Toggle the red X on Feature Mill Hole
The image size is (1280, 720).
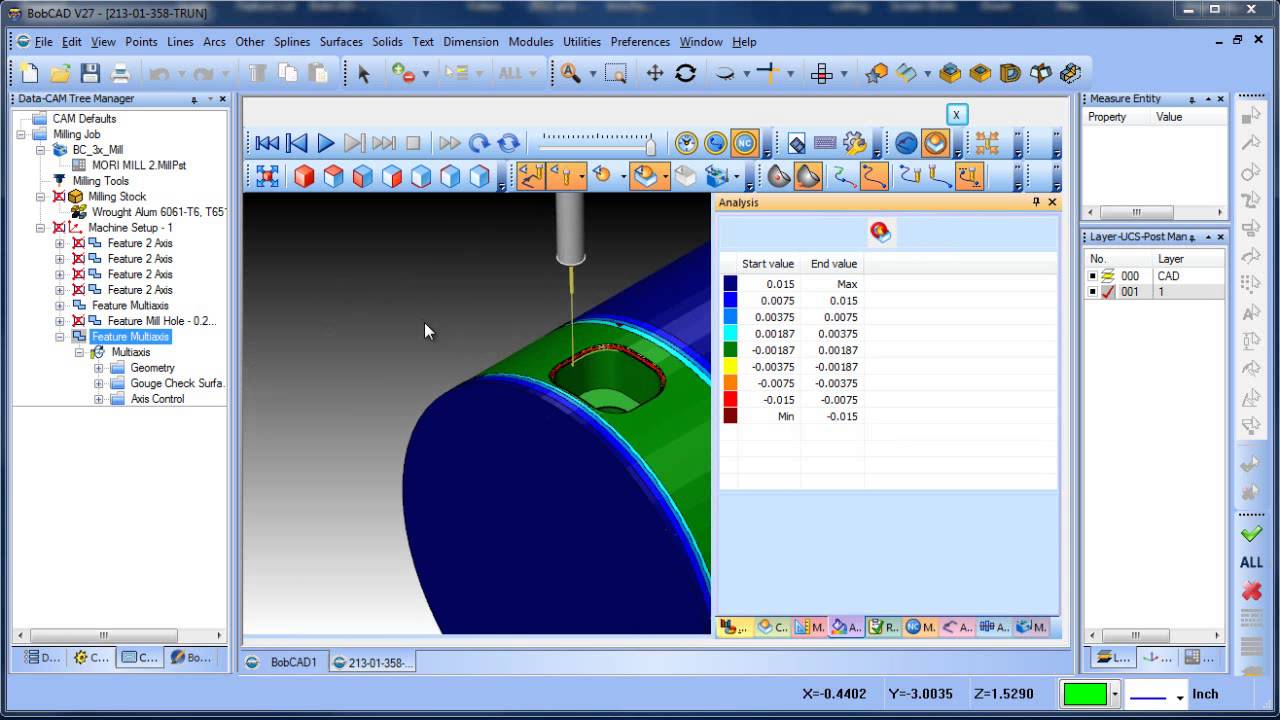pos(79,321)
